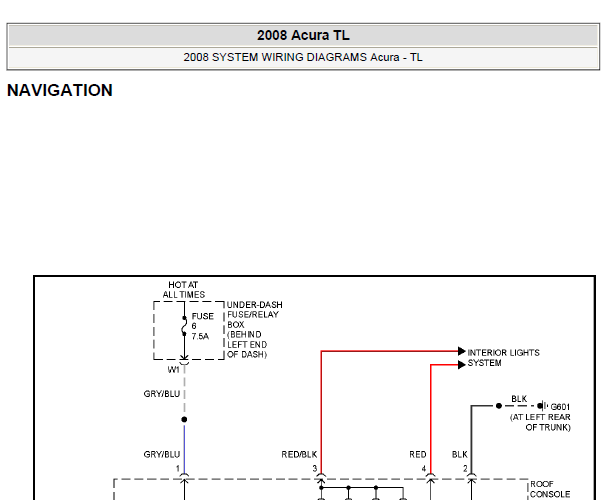Click the blue GRY/BLU wire segment
This screenshot has width=616, height=500.
click(x=184, y=449)
